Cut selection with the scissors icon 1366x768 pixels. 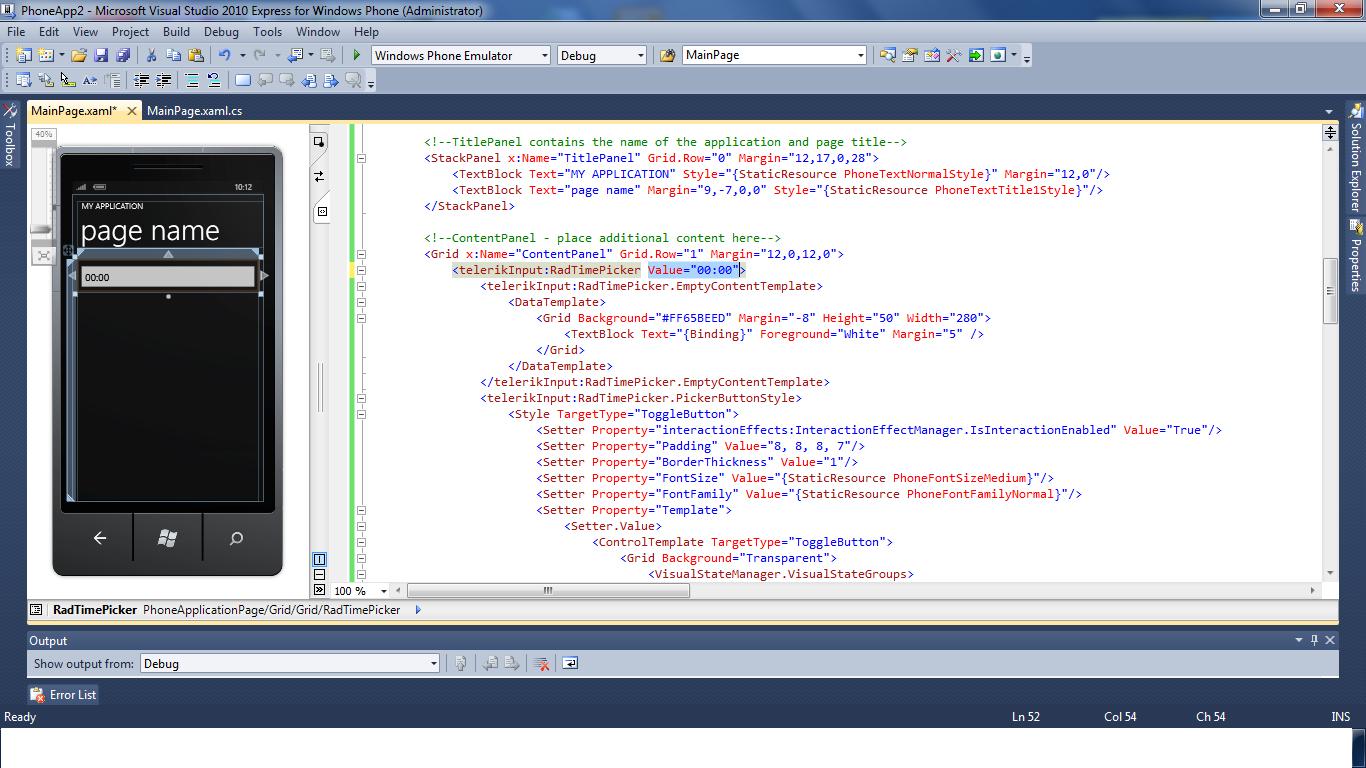click(x=151, y=55)
